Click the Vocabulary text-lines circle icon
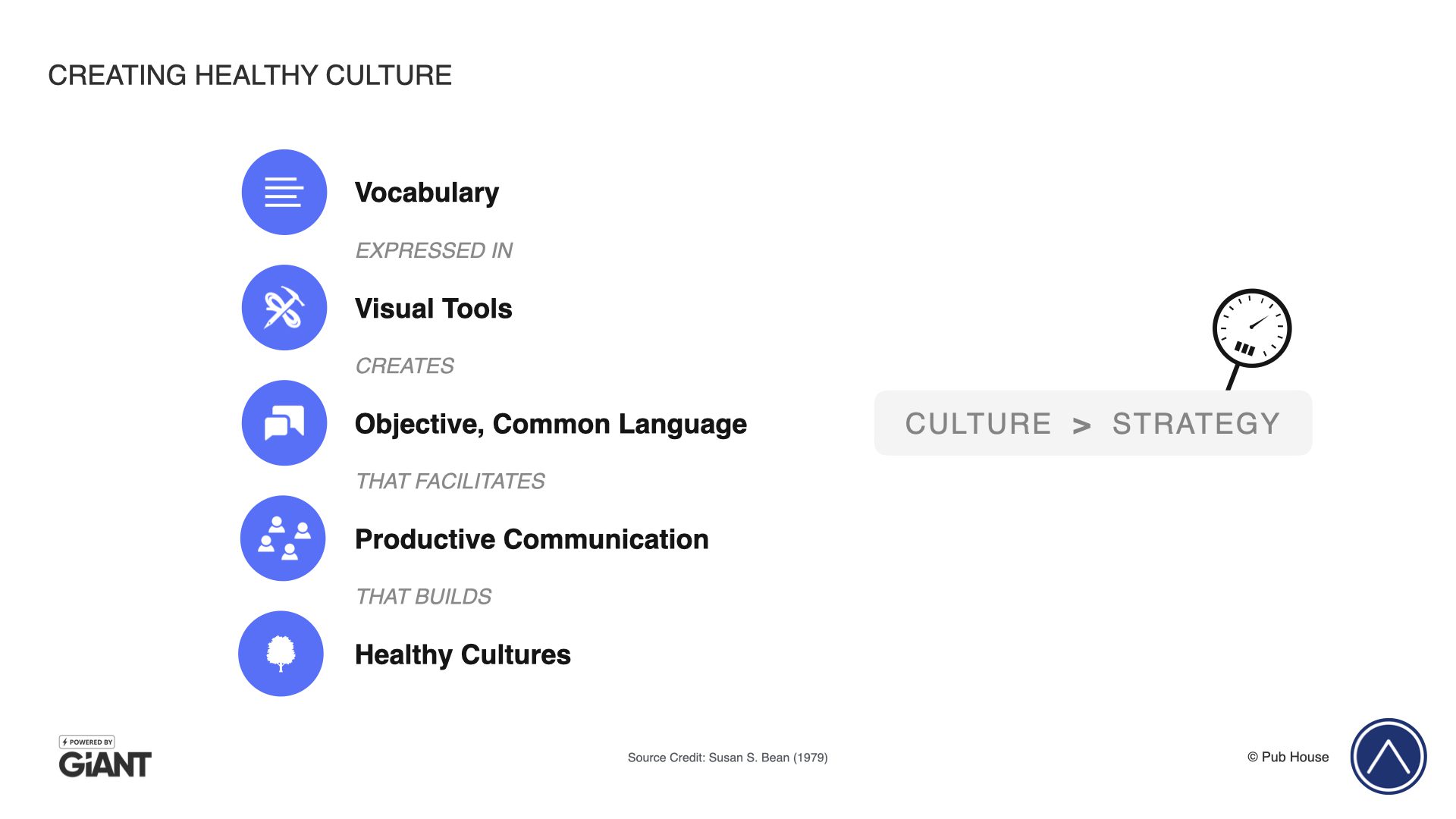This screenshot has width=1456, height=819. click(284, 192)
